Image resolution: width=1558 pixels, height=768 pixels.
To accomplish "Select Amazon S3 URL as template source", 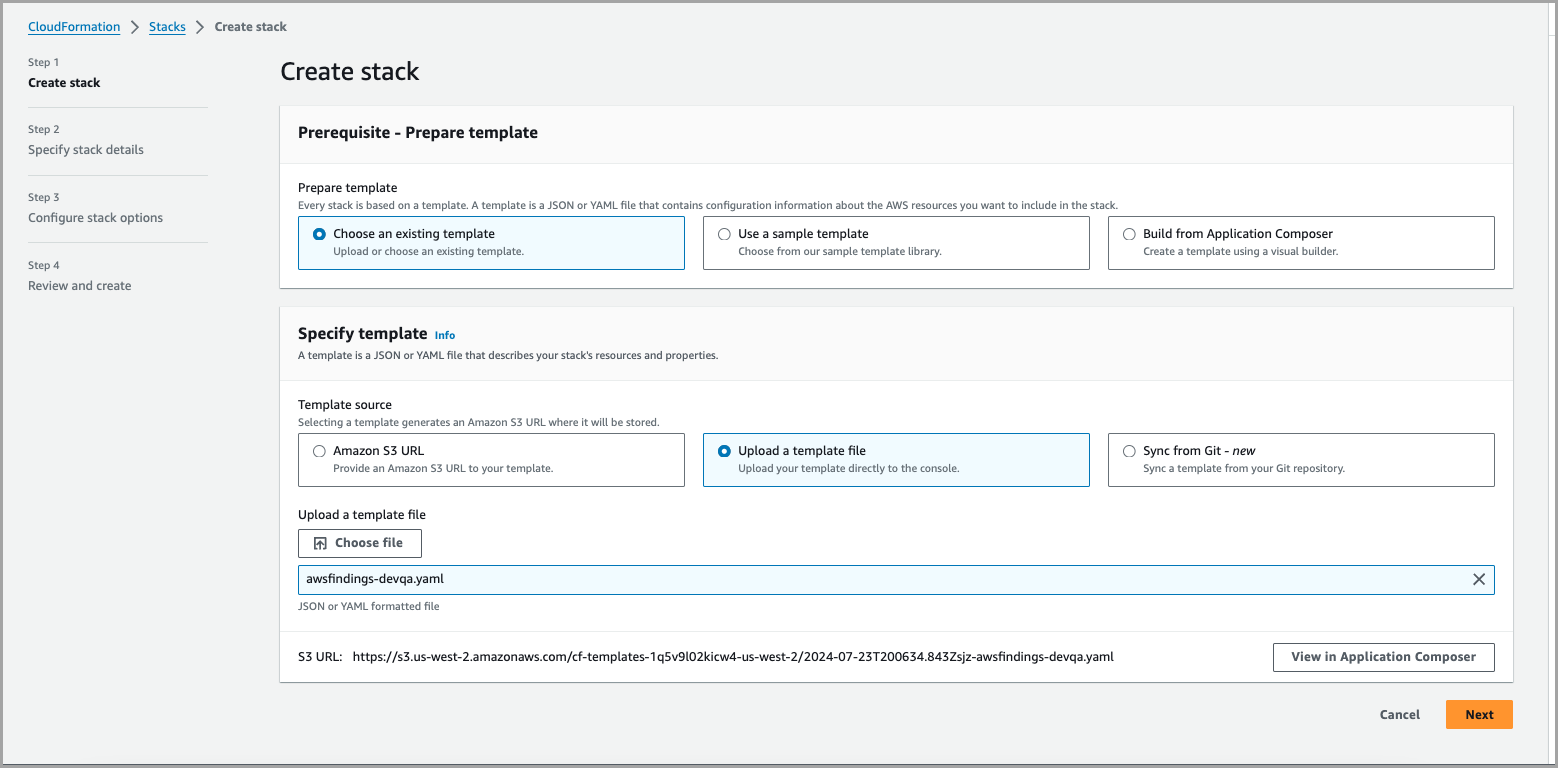I will pyautogui.click(x=319, y=451).
